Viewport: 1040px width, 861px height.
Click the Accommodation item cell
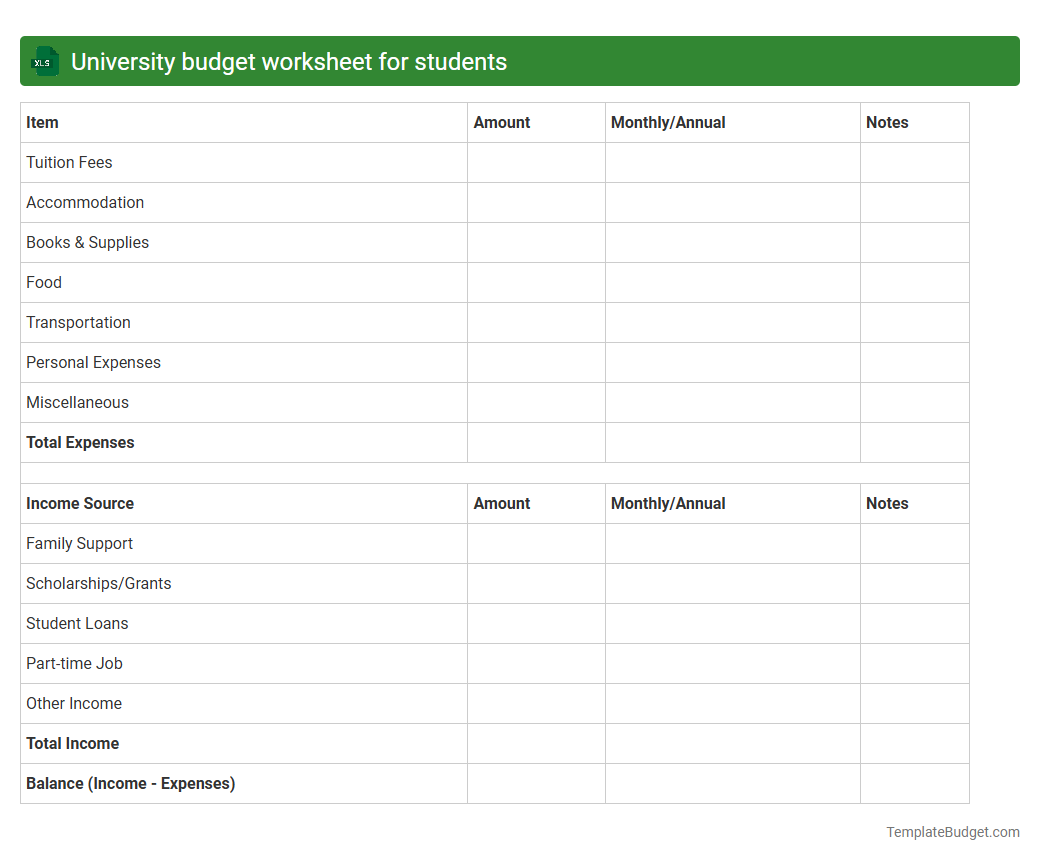pos(85,202)
